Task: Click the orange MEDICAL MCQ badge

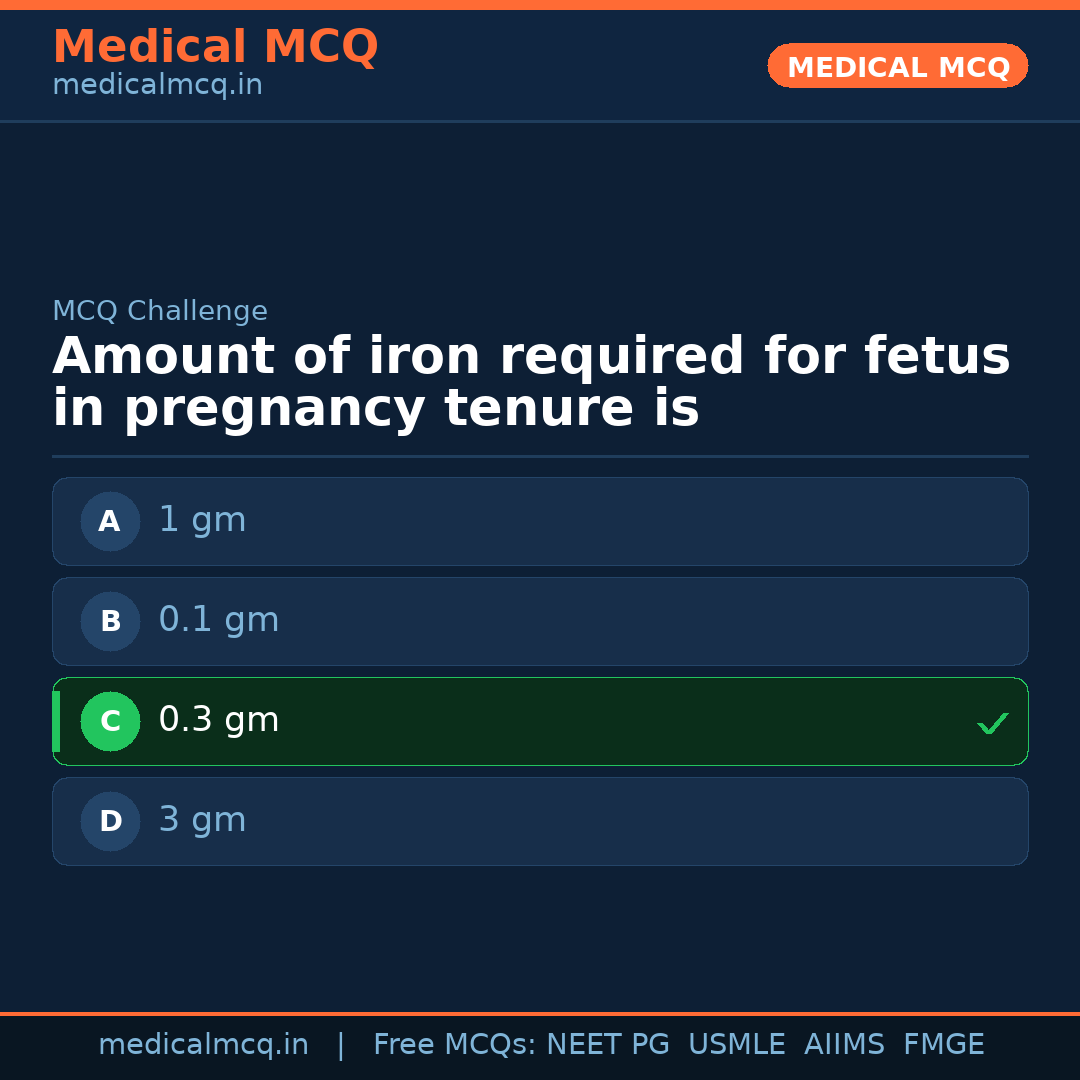Action: pos(897,66)
